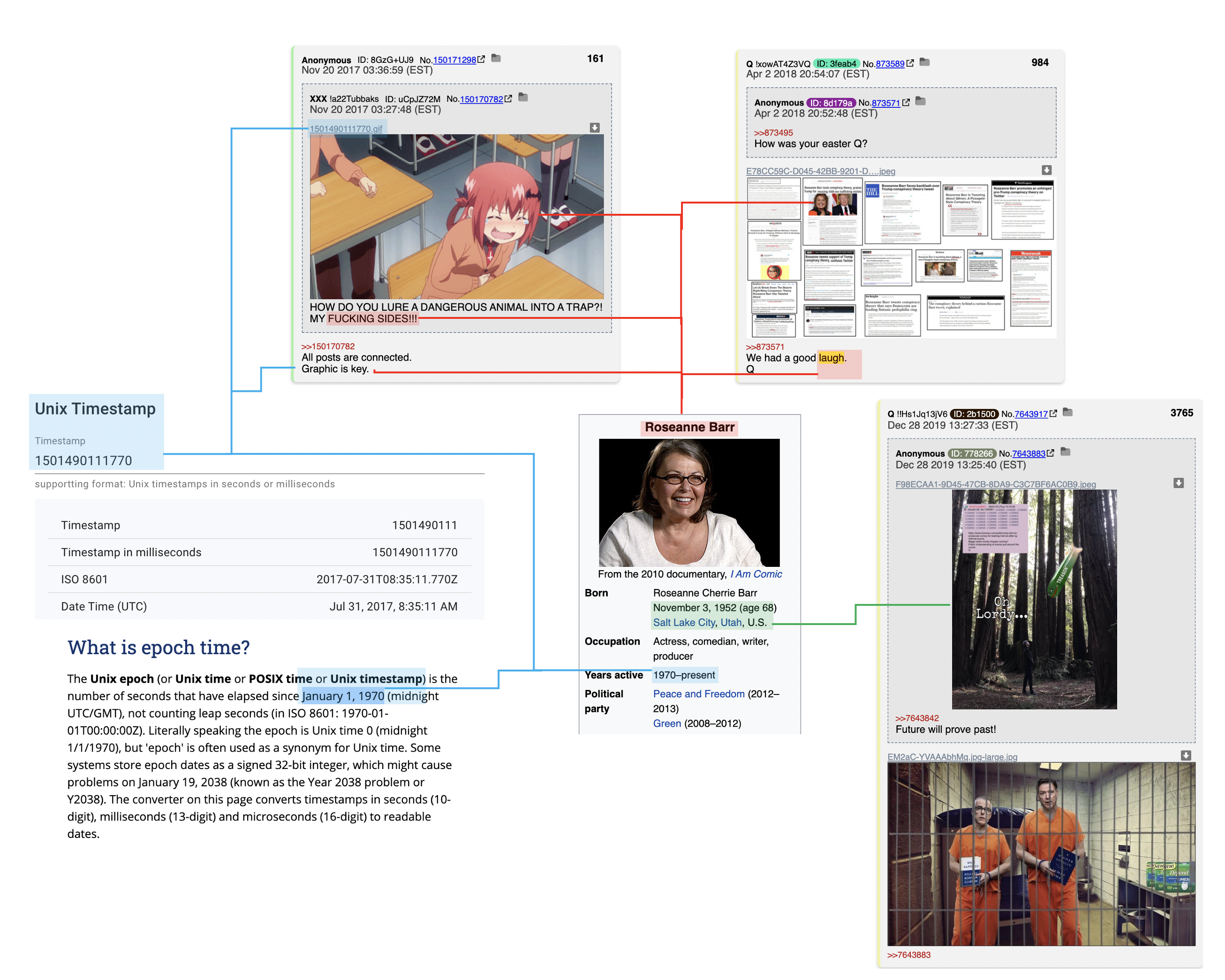Screen dimensions: 1225x980
Task: Open file link F98ECAA1-9D45-47CB-8DA9-C3C7BF6AC0B9.jpeg
Action: pos(996,484)
